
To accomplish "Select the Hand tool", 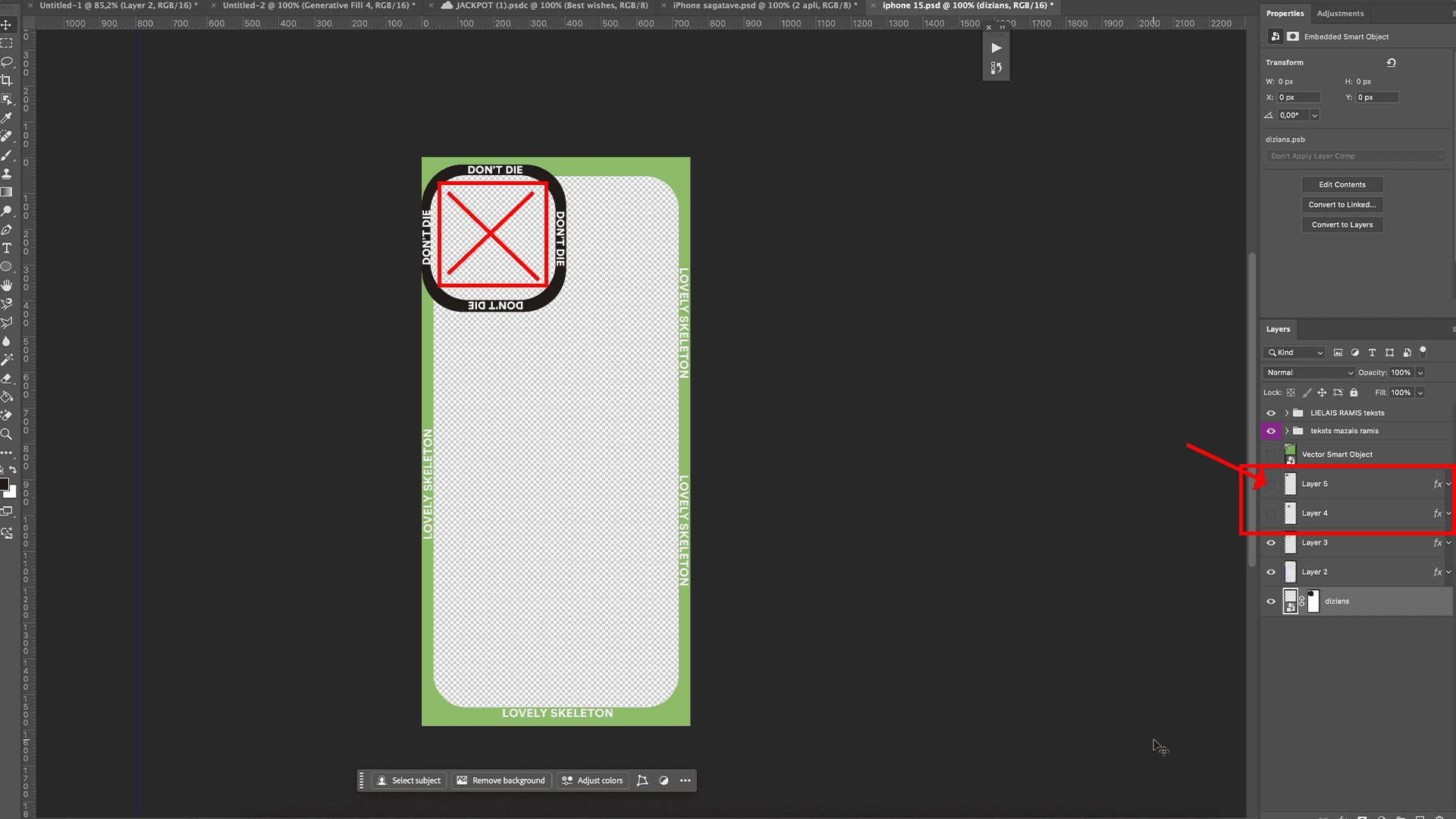I will click(7, 285).
